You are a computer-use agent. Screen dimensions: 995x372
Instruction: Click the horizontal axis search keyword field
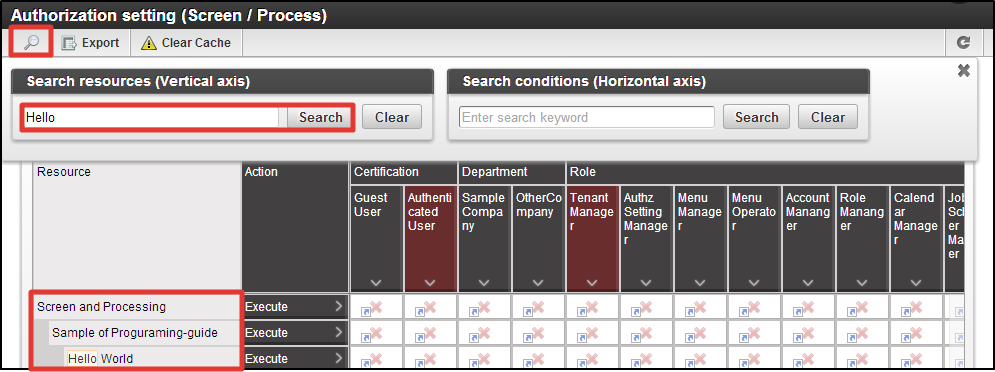click(x=586, y=117)
